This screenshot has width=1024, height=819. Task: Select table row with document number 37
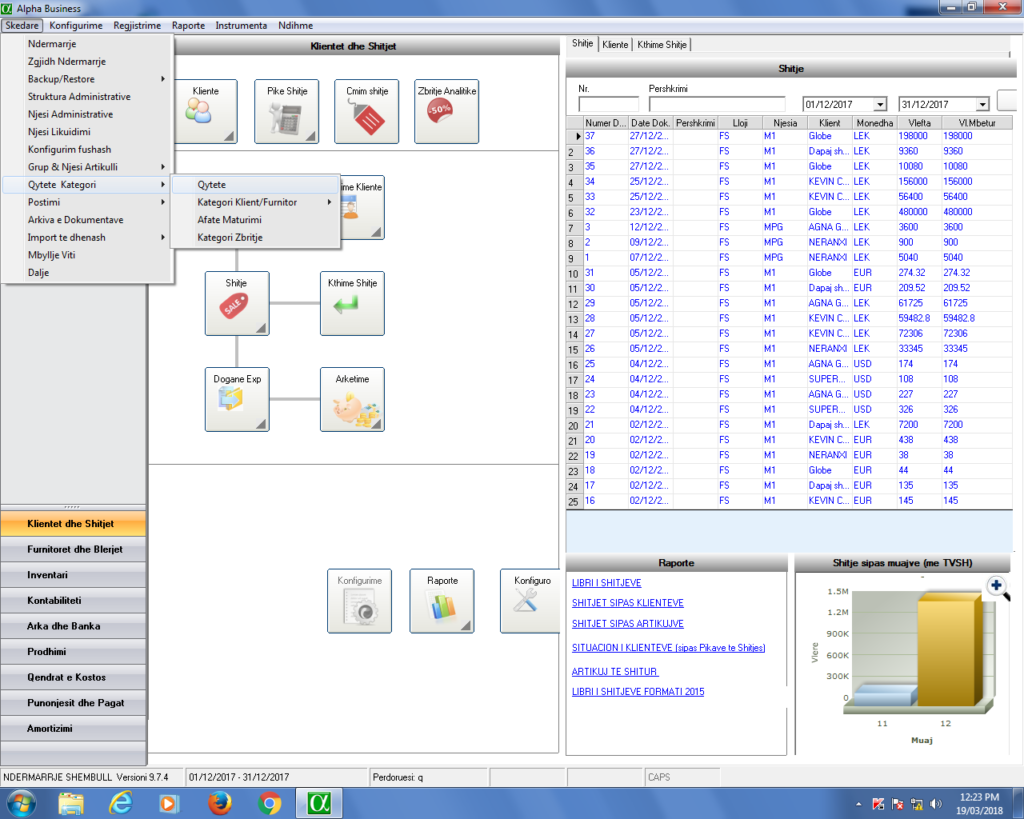point(789,136)
